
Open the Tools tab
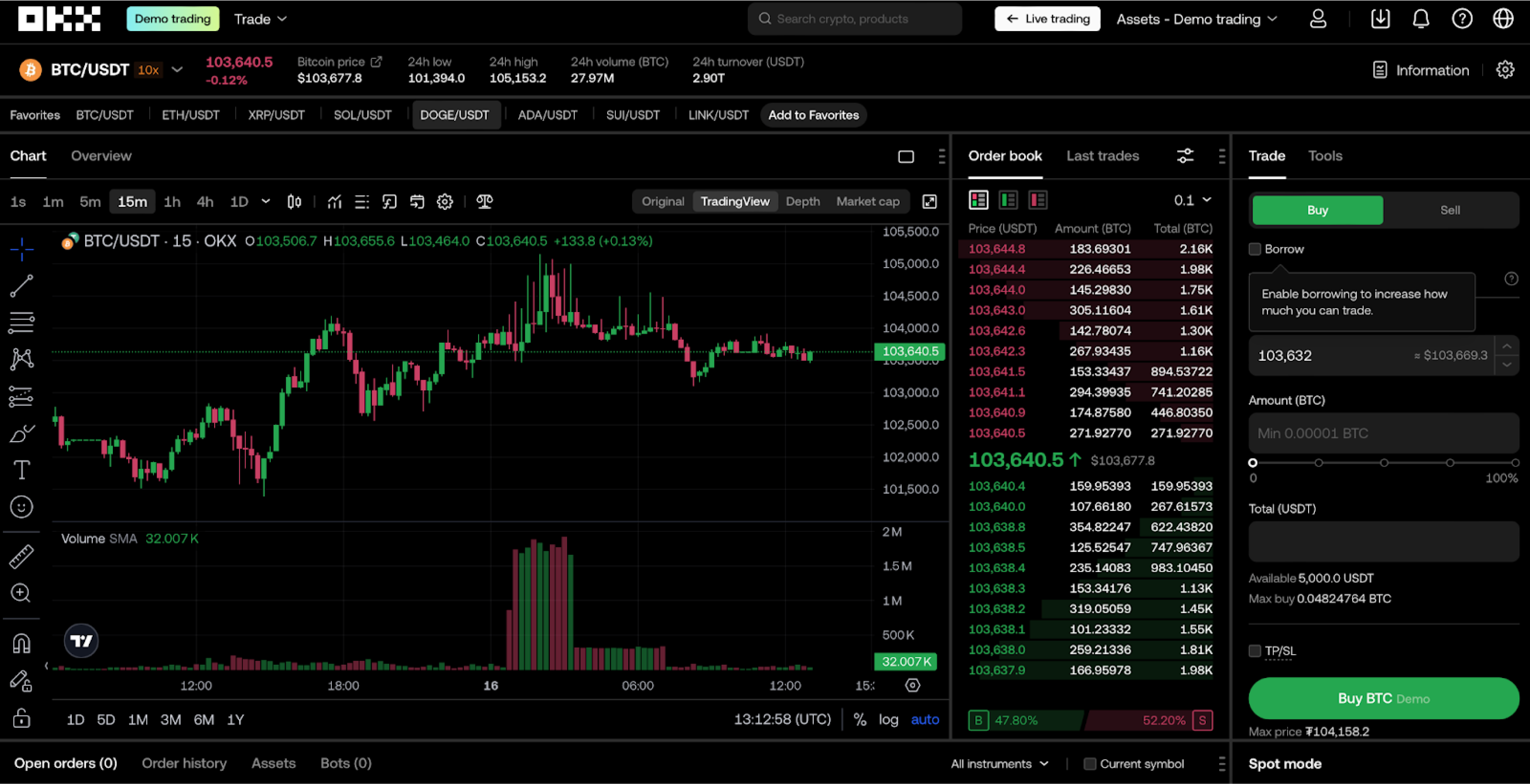[1324, 155]
